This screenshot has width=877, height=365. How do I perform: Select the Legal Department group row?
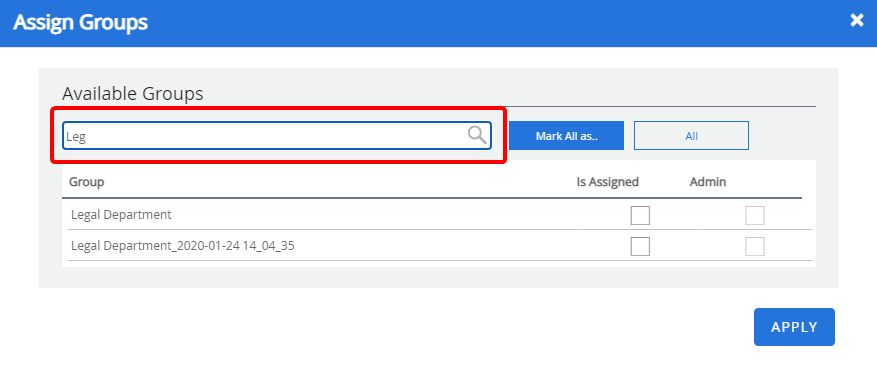(x=440, y=215)
